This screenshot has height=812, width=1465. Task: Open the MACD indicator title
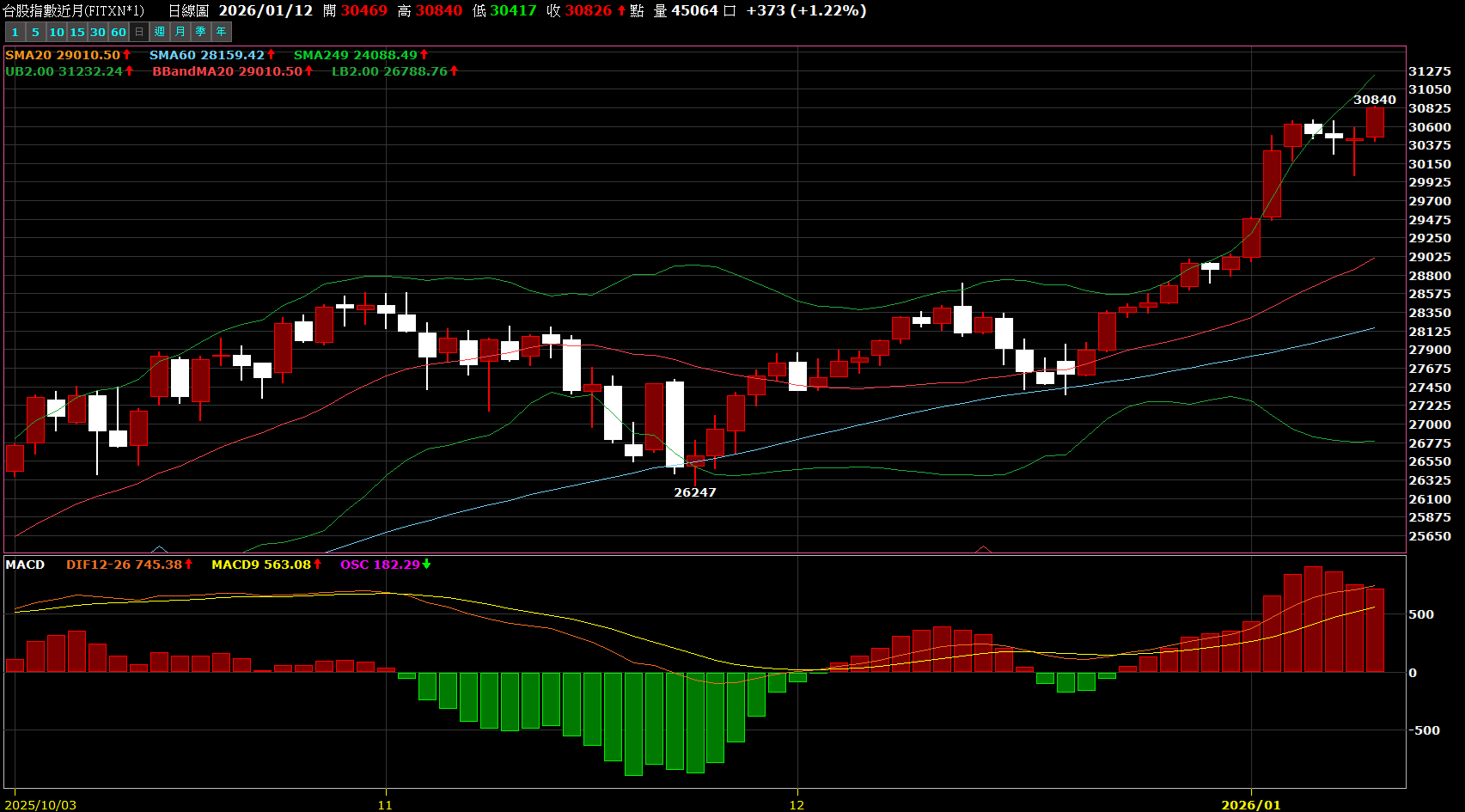(25, 565)
